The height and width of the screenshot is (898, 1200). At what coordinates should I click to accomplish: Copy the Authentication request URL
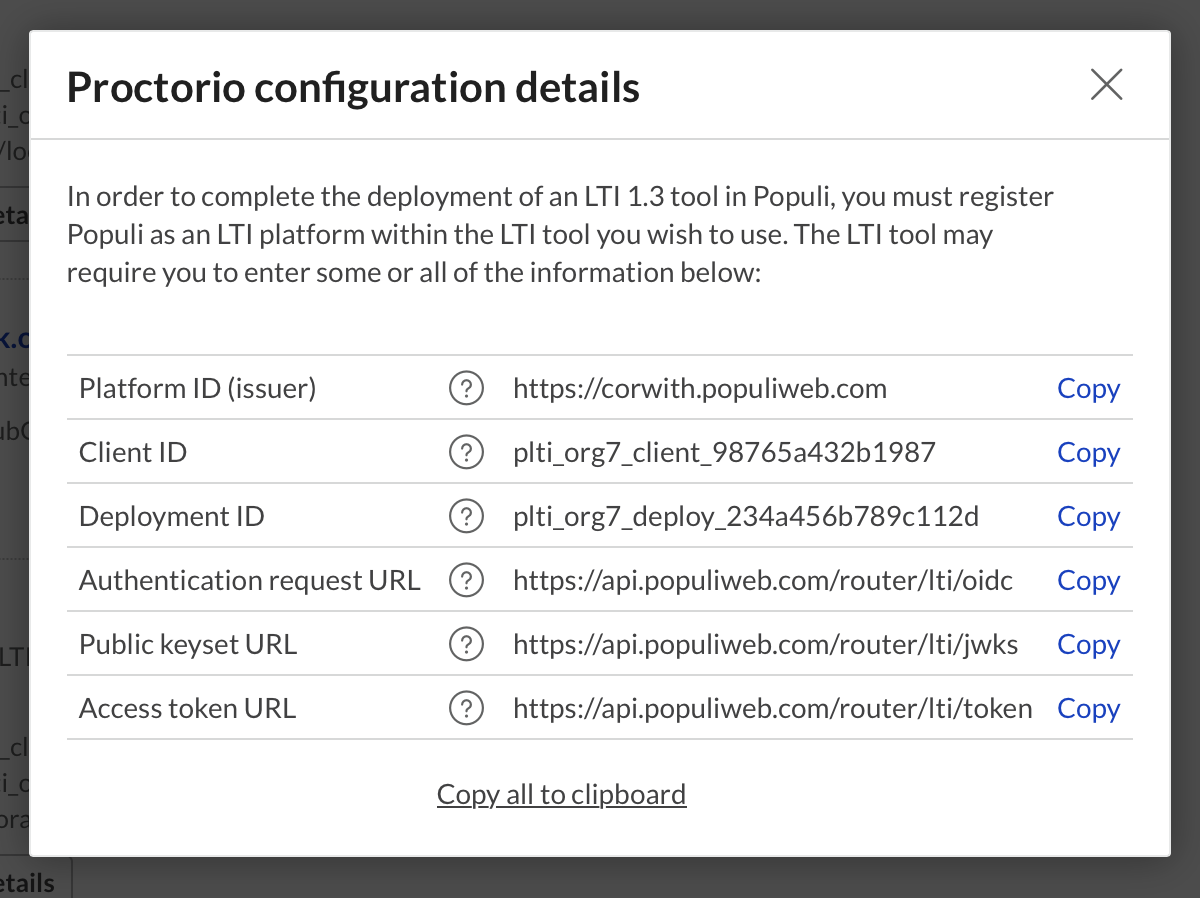(1088, 580)
